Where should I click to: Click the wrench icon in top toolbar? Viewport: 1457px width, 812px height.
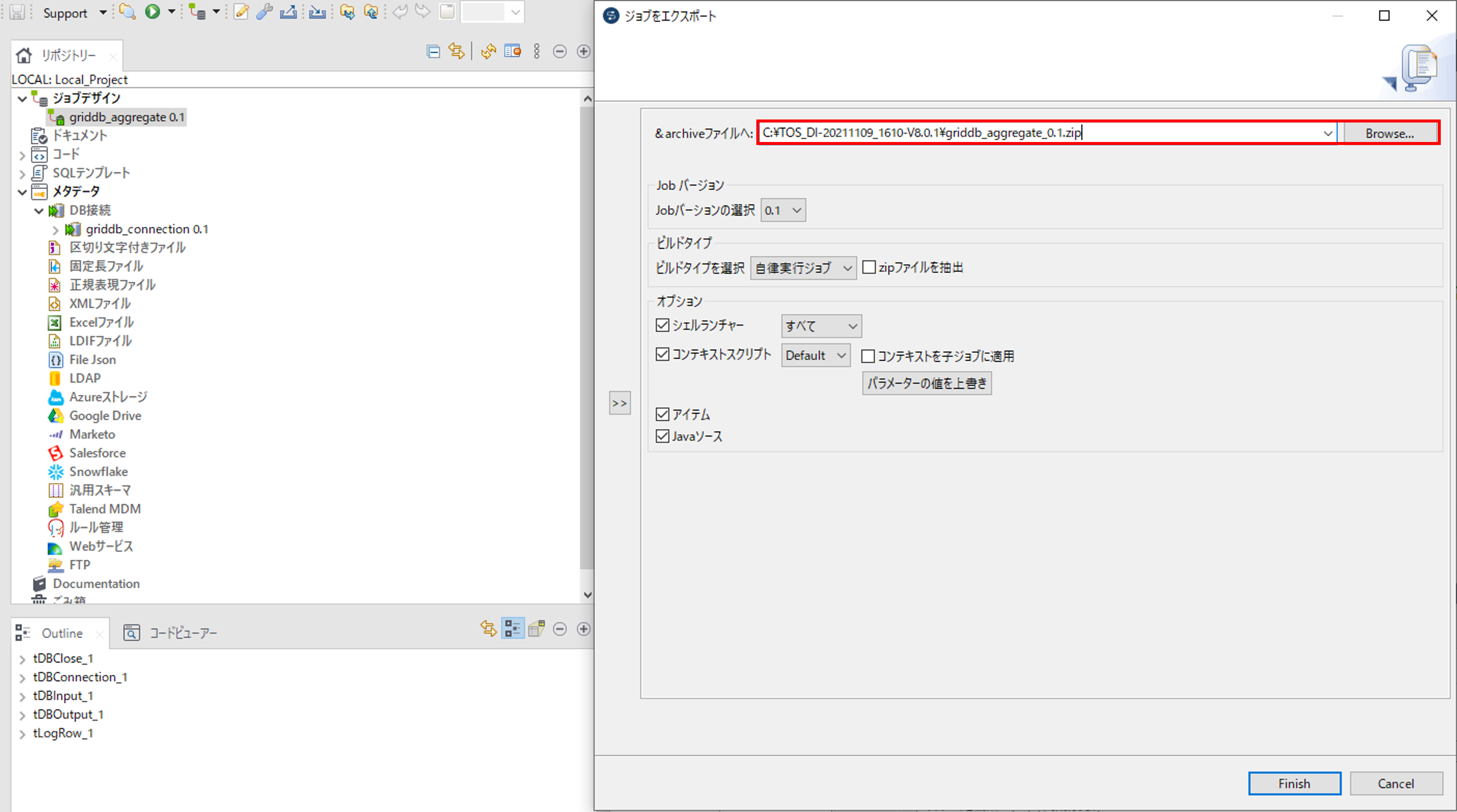[x=264, y=12]
